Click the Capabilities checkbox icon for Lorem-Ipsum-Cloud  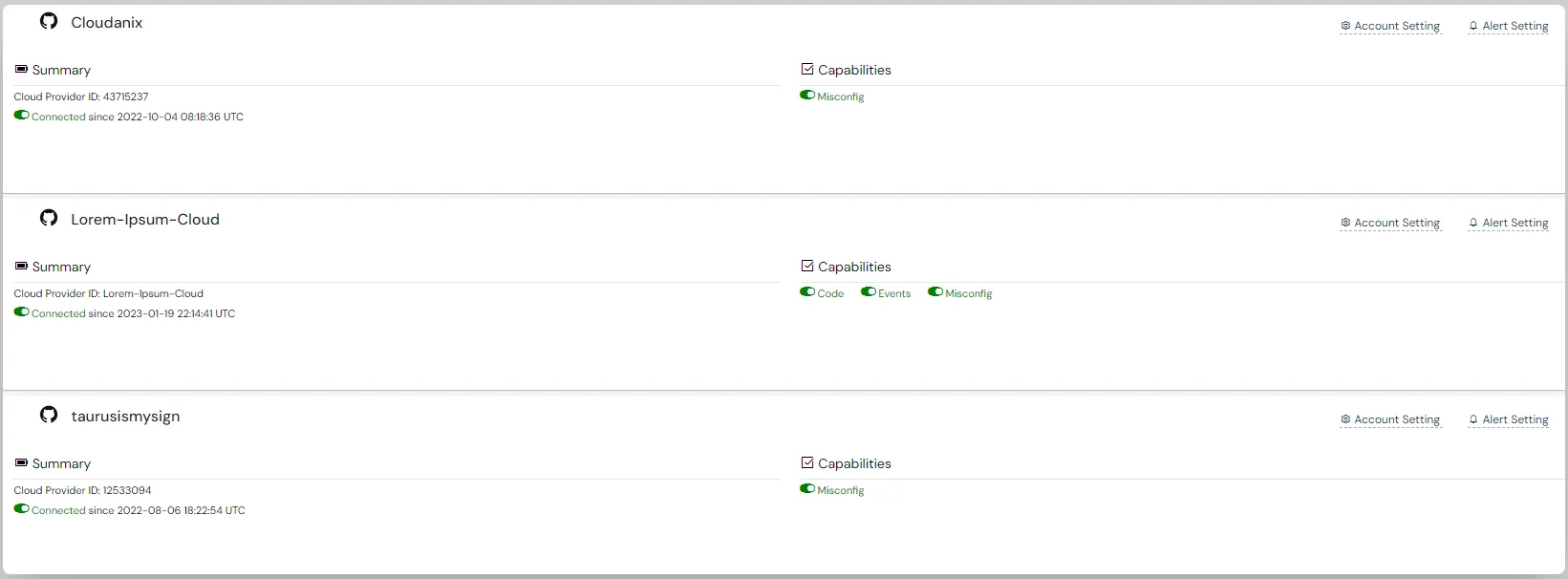pos(807,267)
